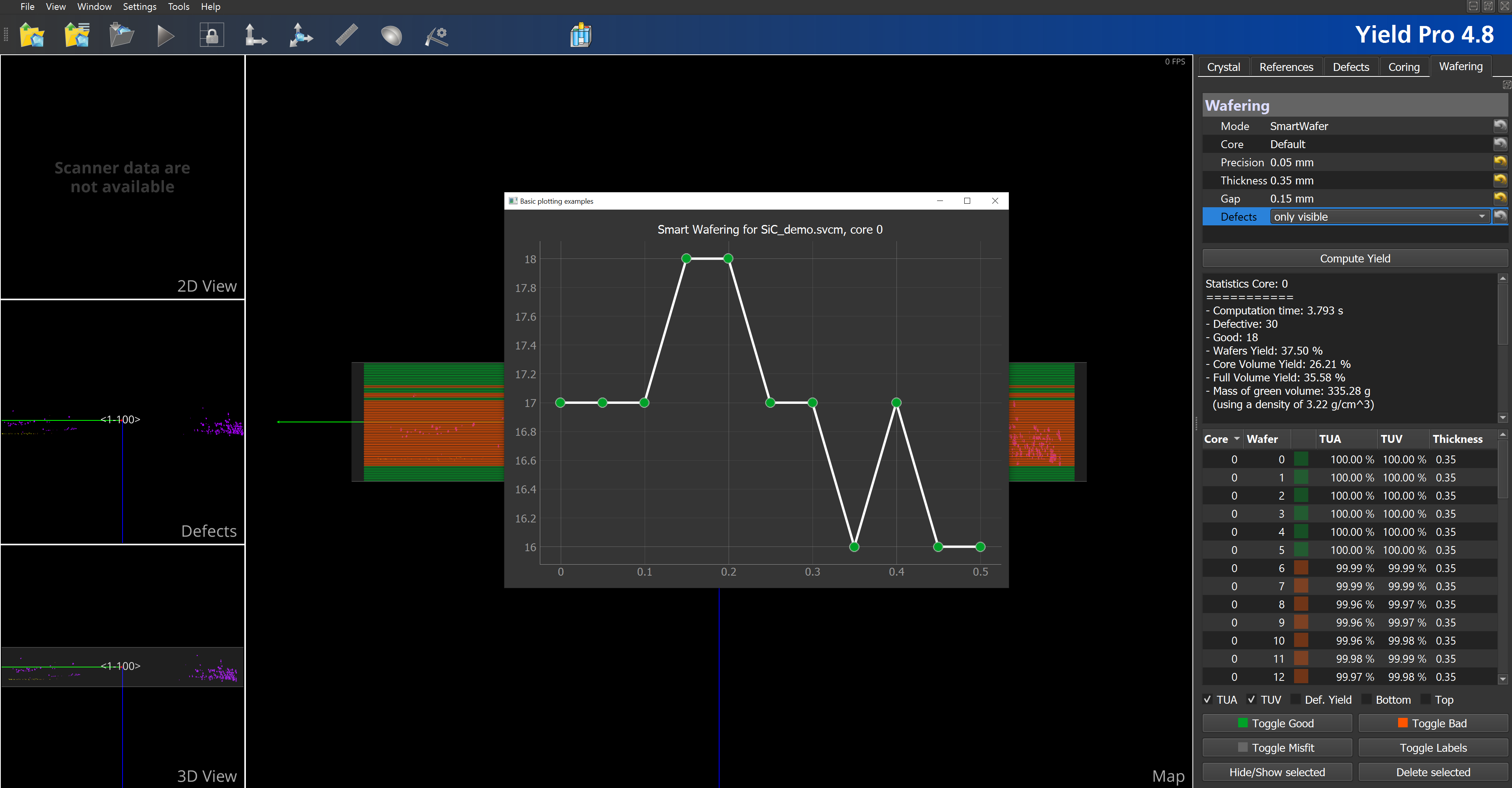
Task: Click the Toggle Bad button
Action: pyautogui.click(x=1433, y=723)
